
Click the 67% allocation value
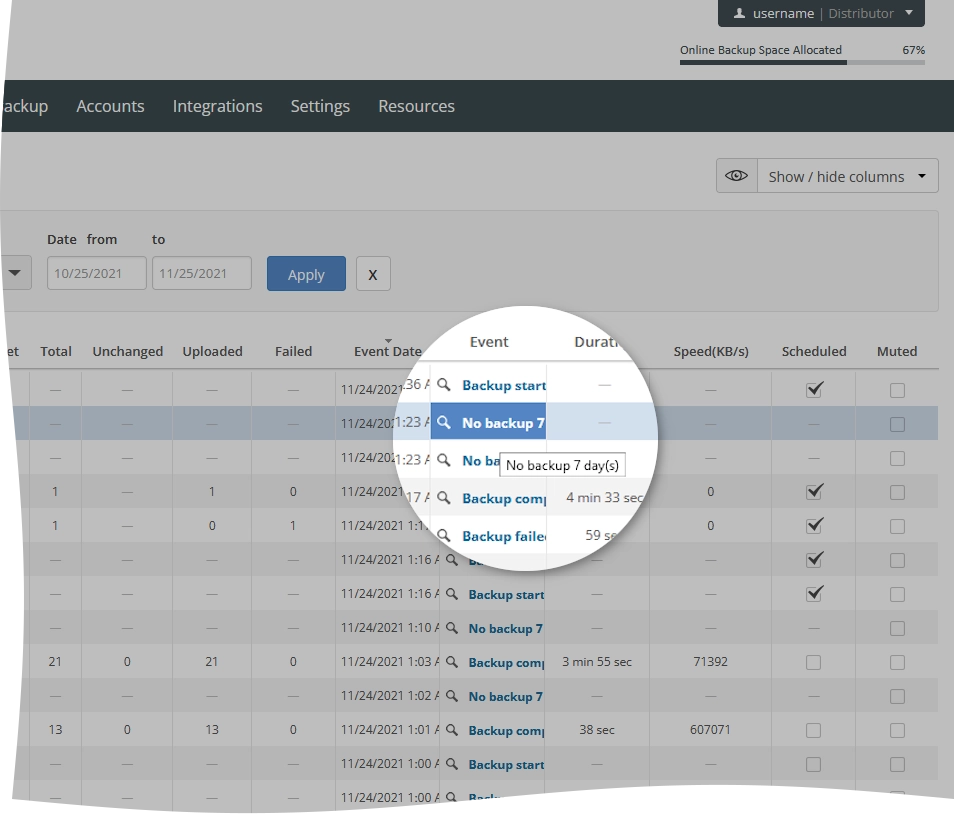click(913, 50)
